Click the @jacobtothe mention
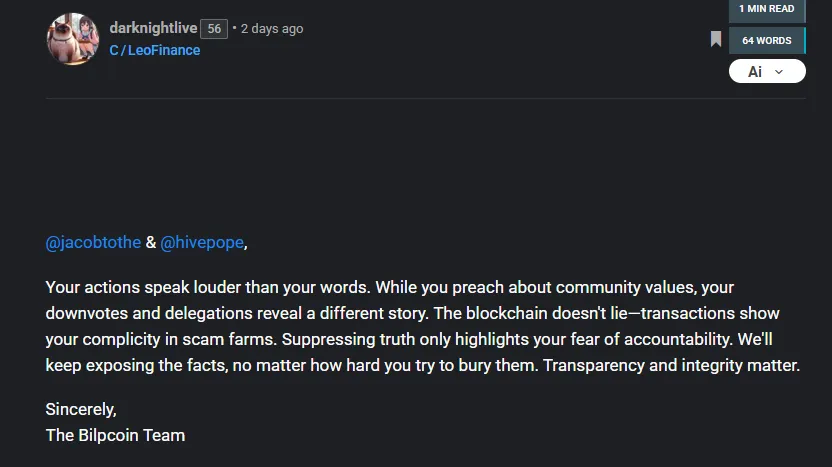Image resolution: width=832 pixels, height=467 pixels. (94, 242)
